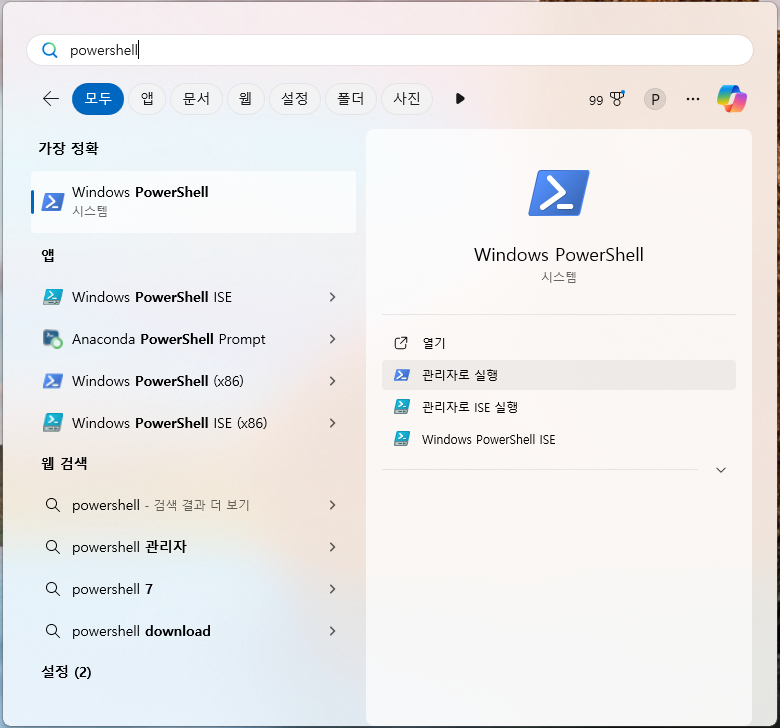This screenshot has height=728, width=780.
Task: Open the three-dots more options menu
Action: coord(693,99)
